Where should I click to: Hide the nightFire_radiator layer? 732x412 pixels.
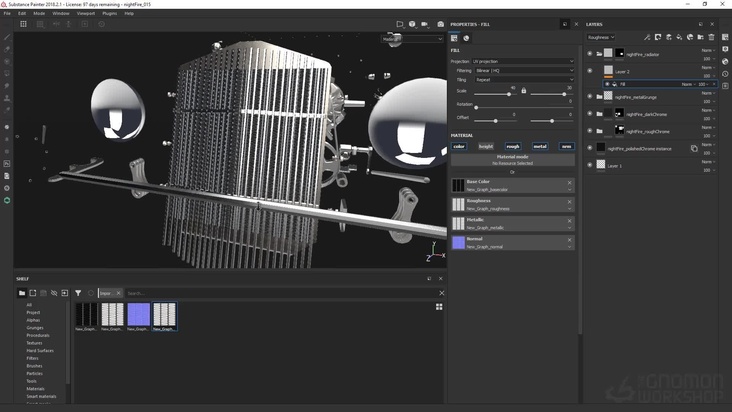point(589,54)
